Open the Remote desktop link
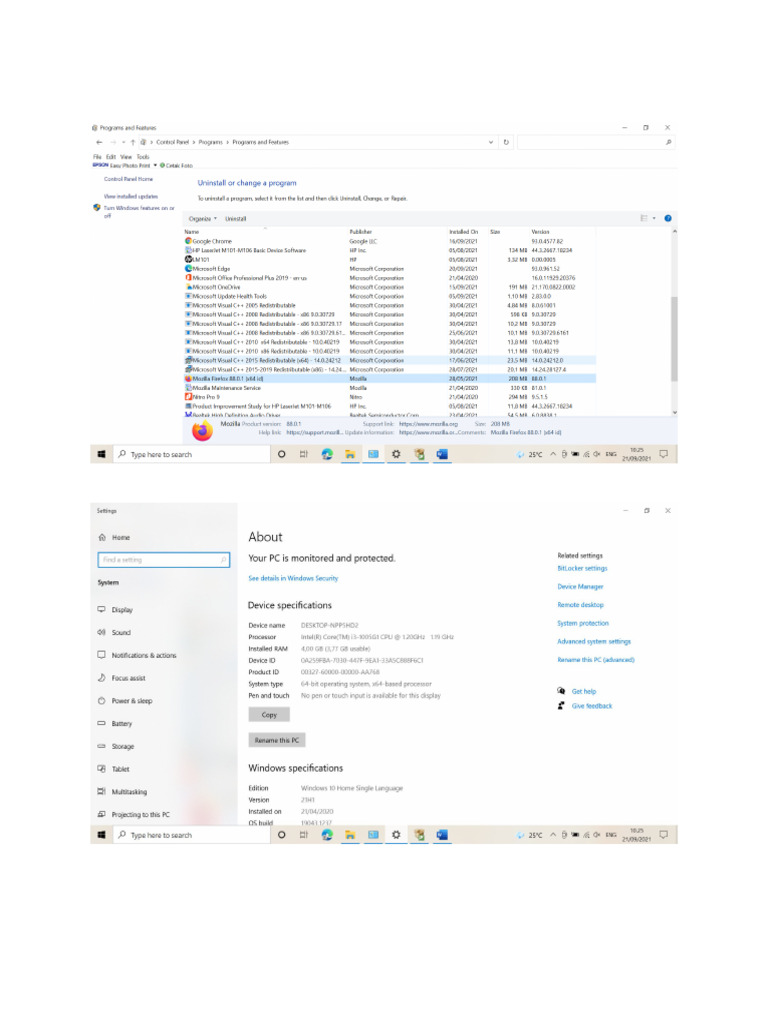The image size is (768, 1024). click(580, 605)
